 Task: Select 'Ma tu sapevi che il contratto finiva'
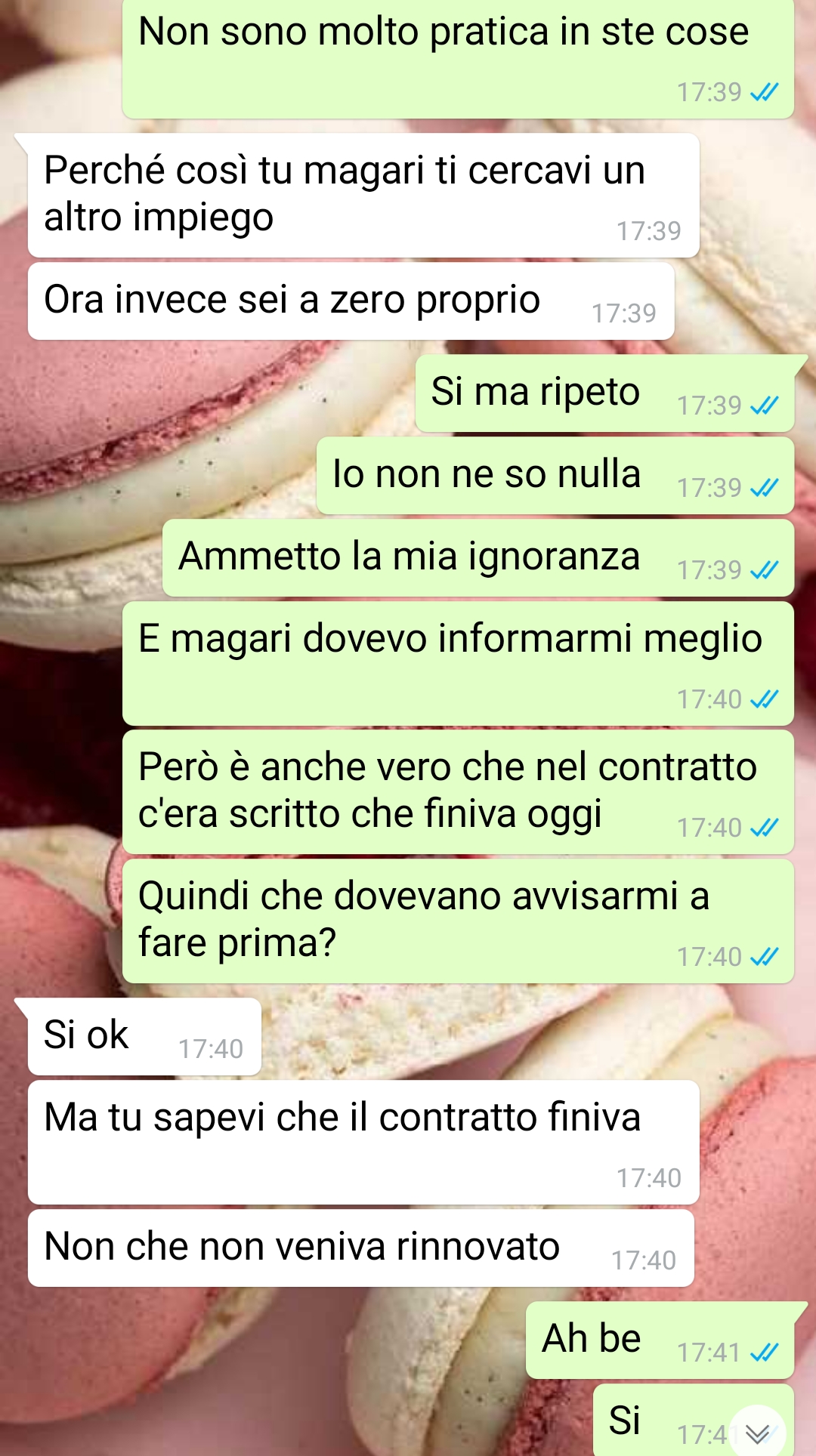point(363,1143)
